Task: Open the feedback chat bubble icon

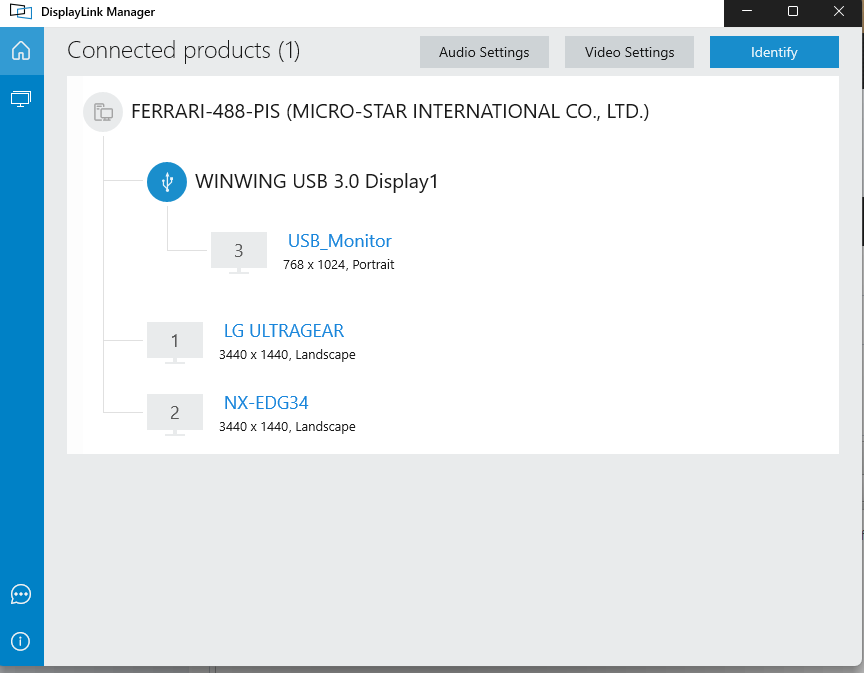Action: 21,594
